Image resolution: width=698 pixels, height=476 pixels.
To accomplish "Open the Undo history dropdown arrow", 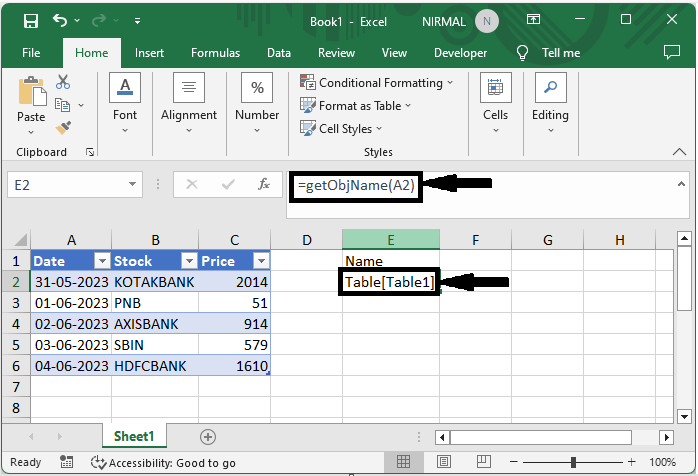I will pos(77,20).
